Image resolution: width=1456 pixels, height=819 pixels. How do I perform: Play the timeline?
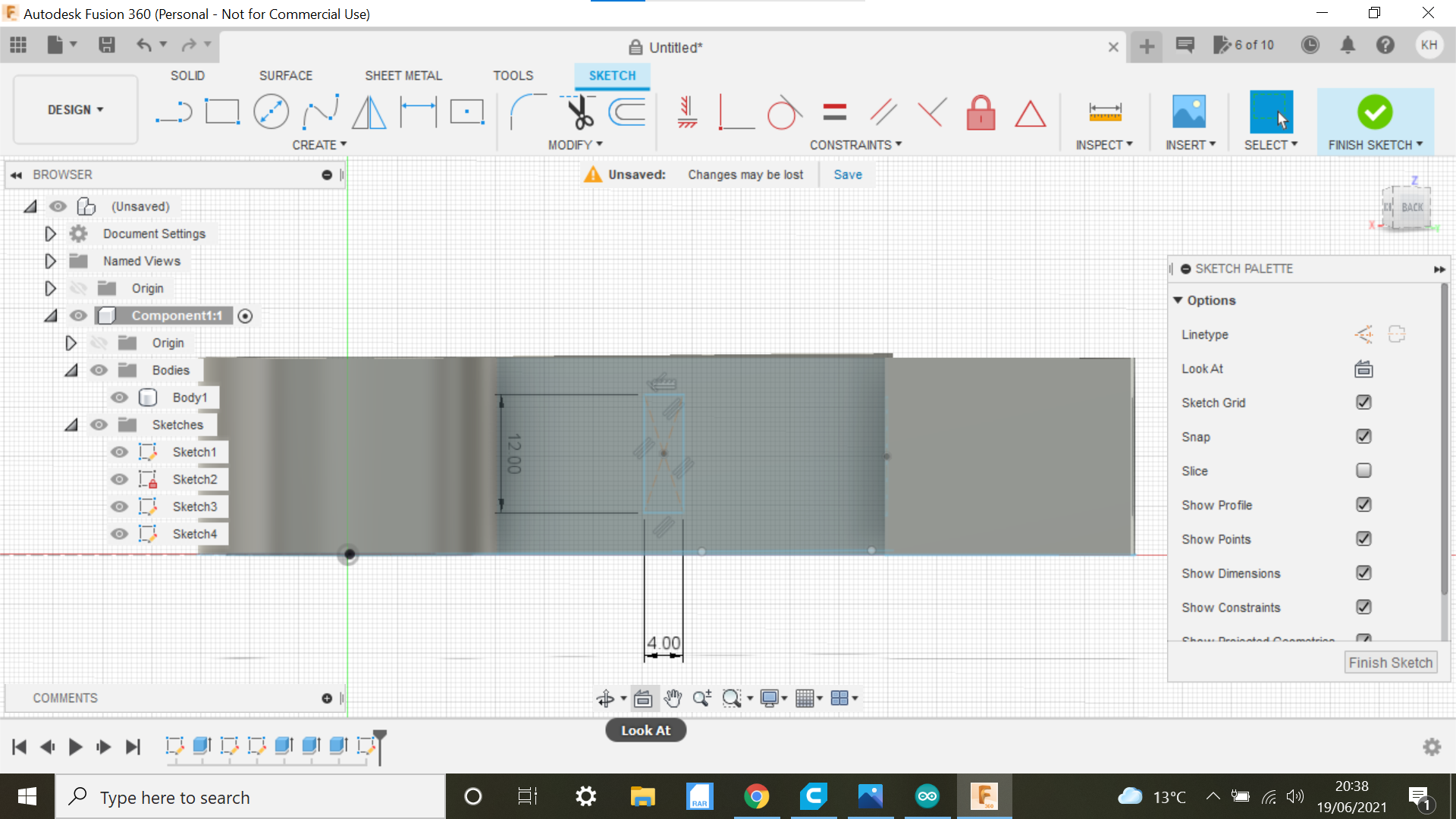[x=75, y=747]
